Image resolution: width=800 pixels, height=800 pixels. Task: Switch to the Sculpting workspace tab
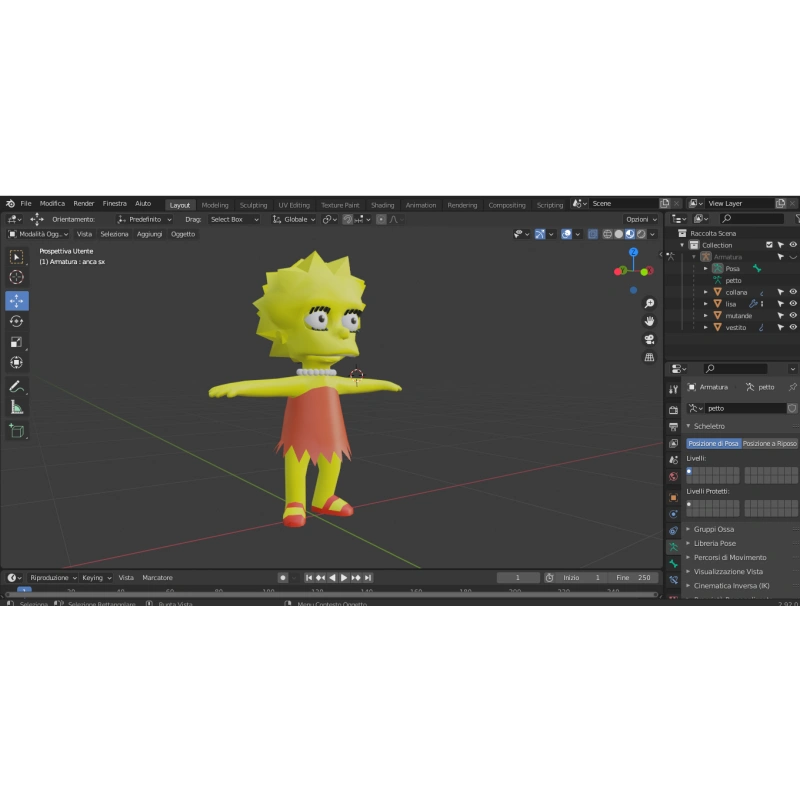click(x=254, y=205)
